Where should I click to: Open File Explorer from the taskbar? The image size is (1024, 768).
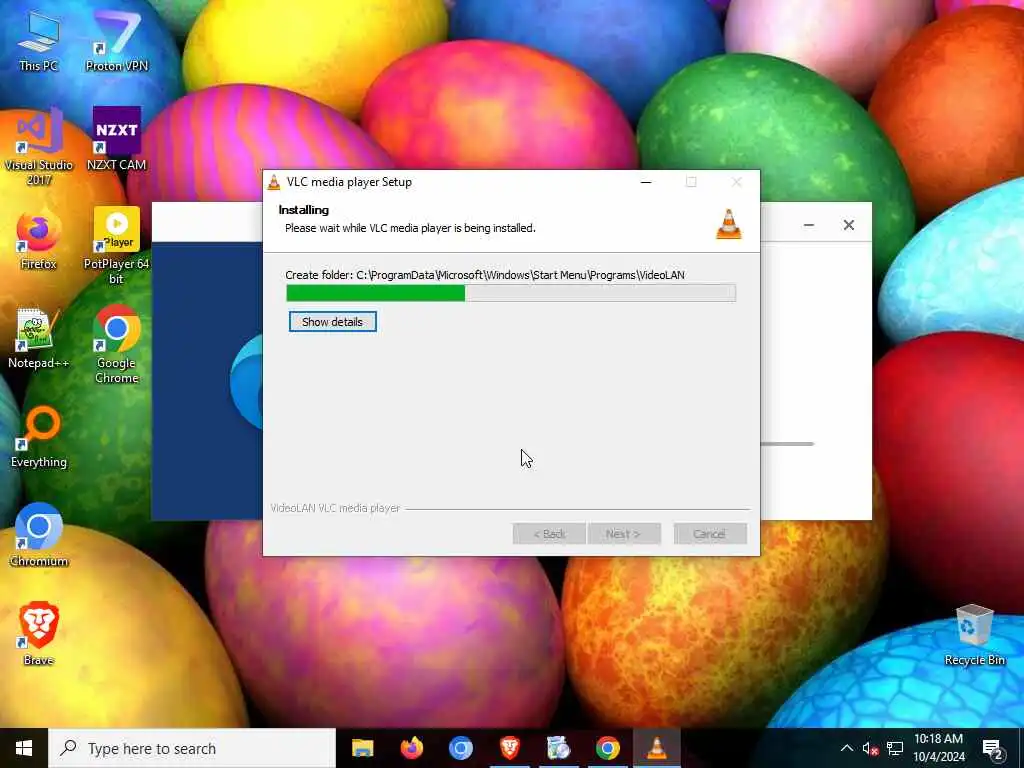[x=362, y=748]
